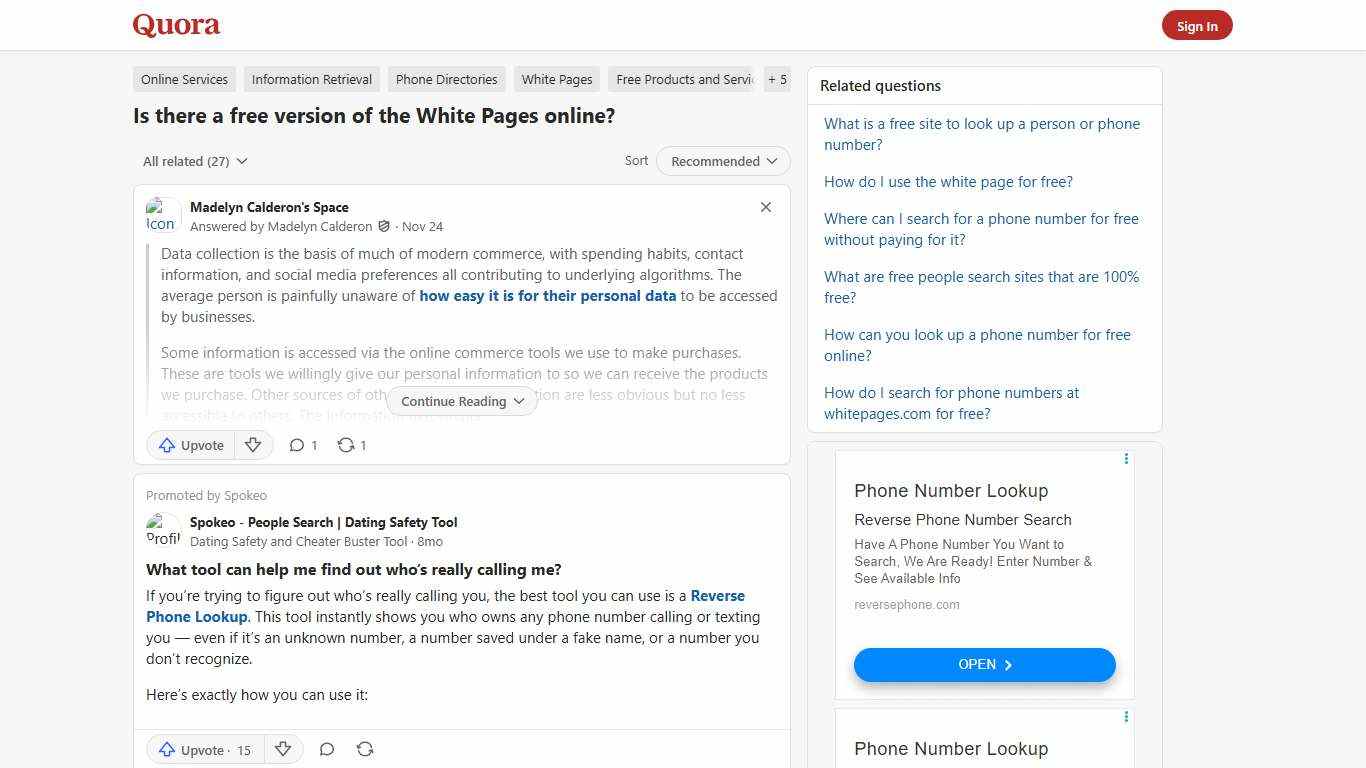Screen dimensions: 1366x768
Task: Repost Madelyn Calderon's answer
Action: coord(350,445)
